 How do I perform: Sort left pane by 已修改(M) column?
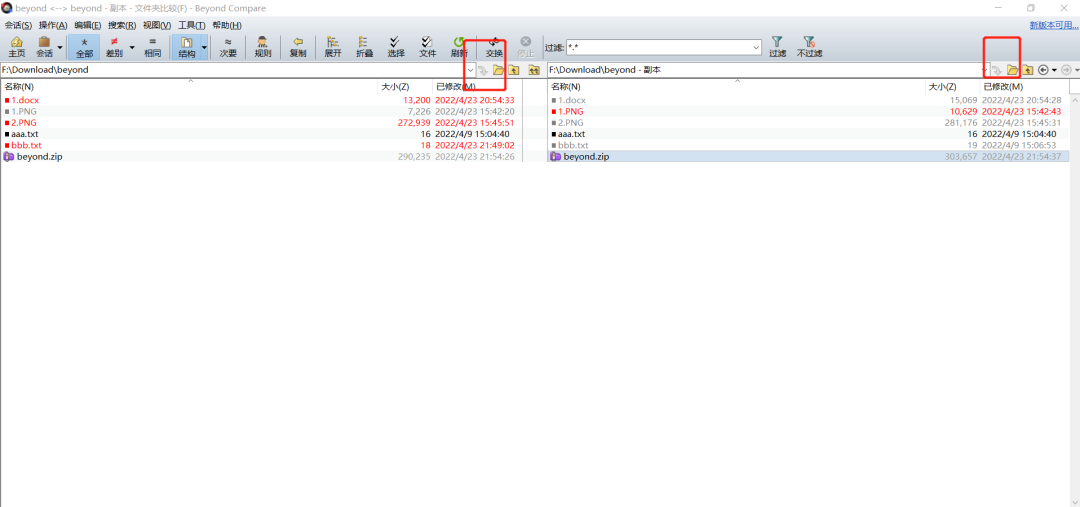477,87
